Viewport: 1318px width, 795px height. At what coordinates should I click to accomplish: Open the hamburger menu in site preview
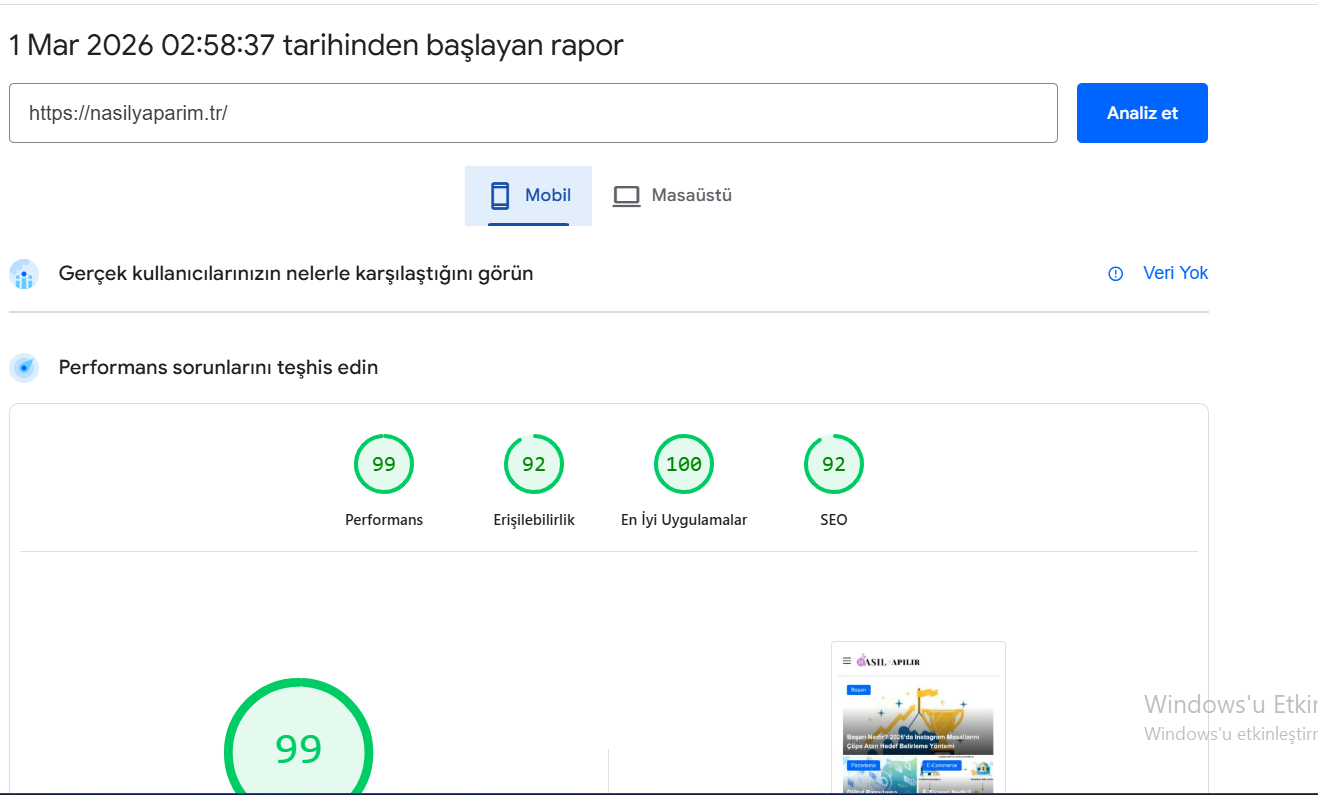(847, 661)
